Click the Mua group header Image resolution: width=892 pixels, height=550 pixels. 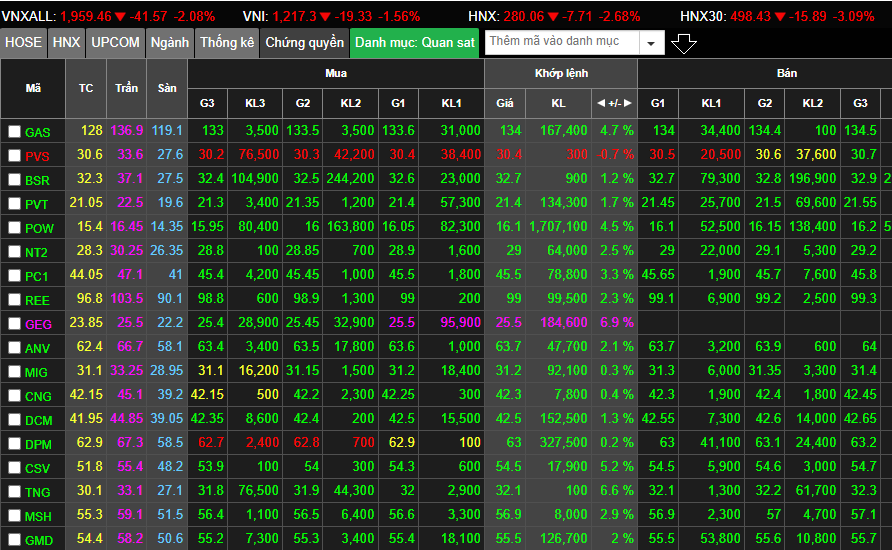336,73
